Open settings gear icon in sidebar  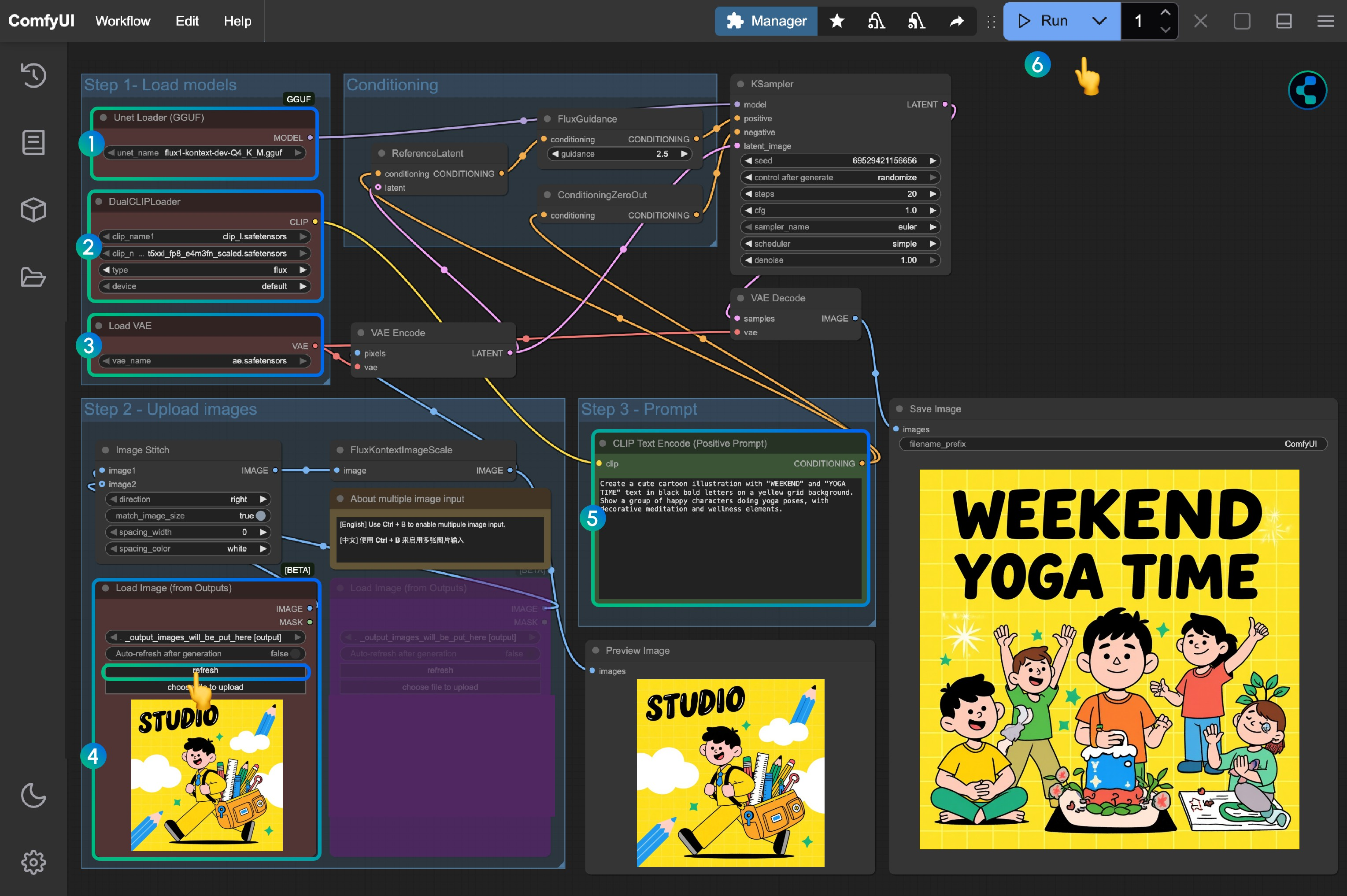click(x=33, y=862)
